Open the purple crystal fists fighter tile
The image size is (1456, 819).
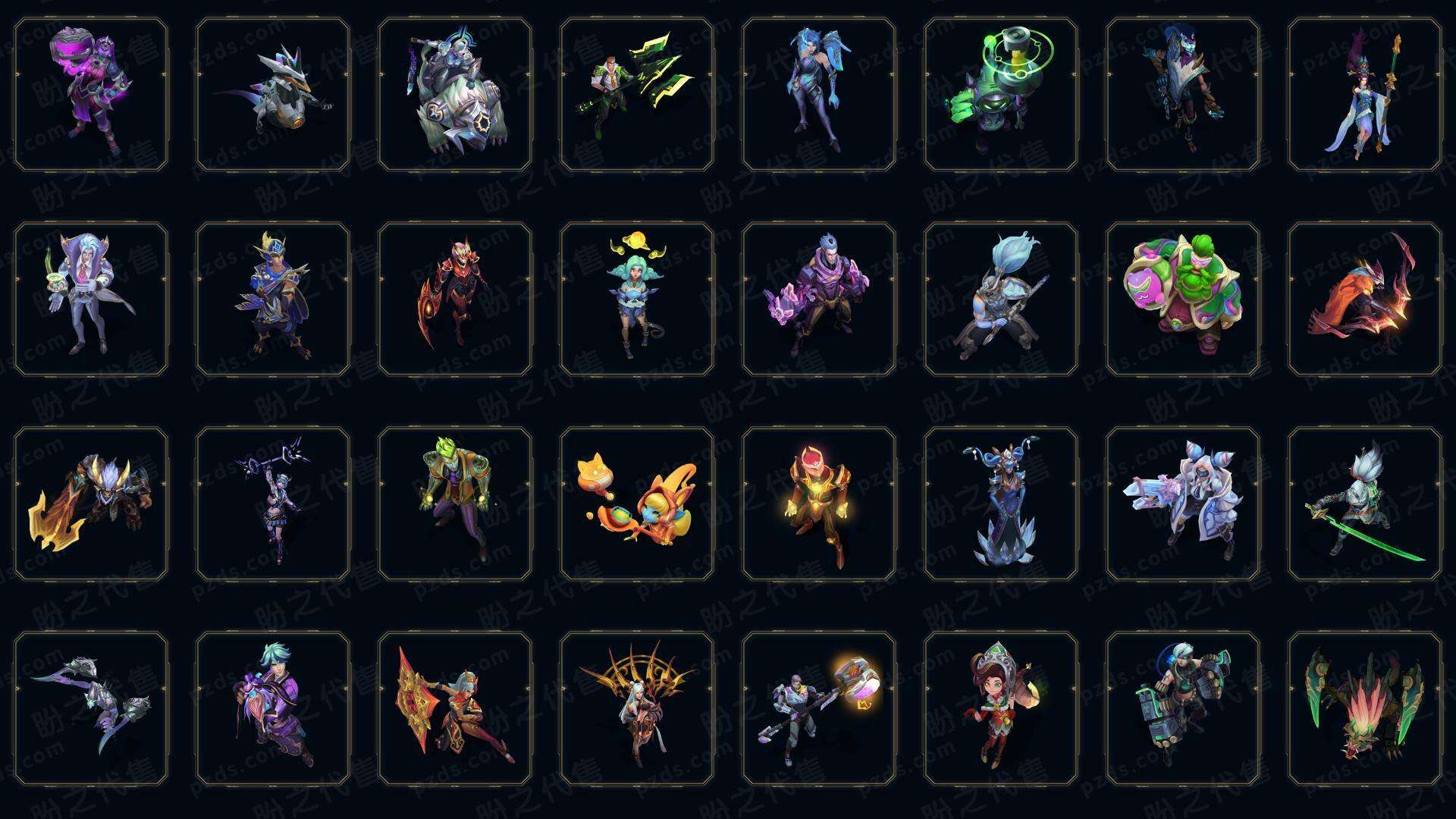819,299
